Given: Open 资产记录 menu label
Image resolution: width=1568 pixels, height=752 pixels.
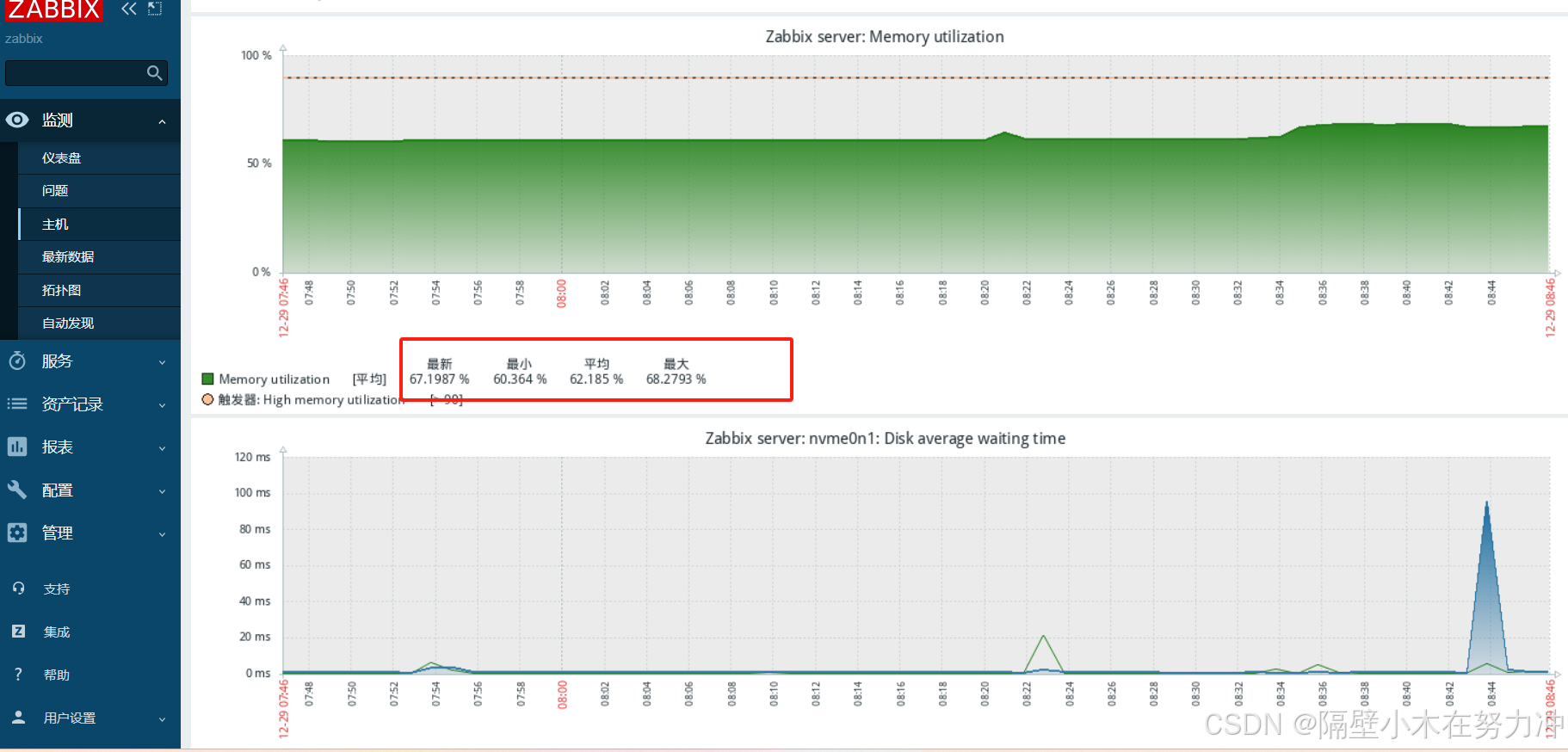Looking at the screenshot, I should 73,404.
